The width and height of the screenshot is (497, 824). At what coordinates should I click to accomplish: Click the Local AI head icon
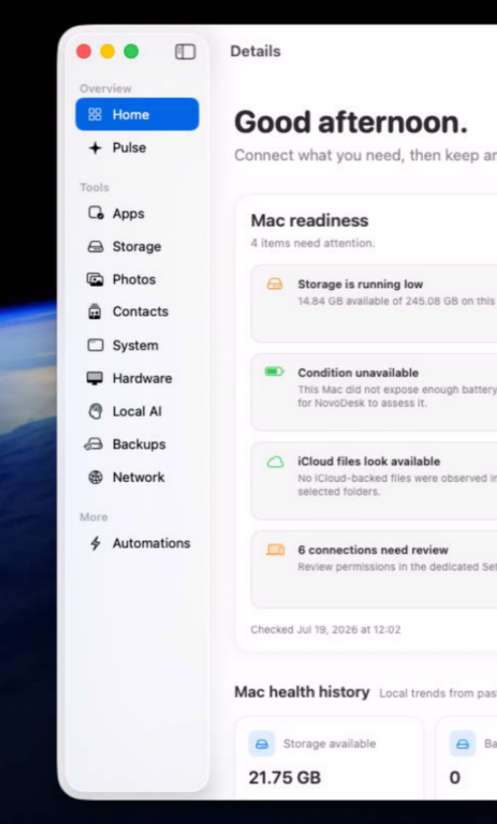95,411
